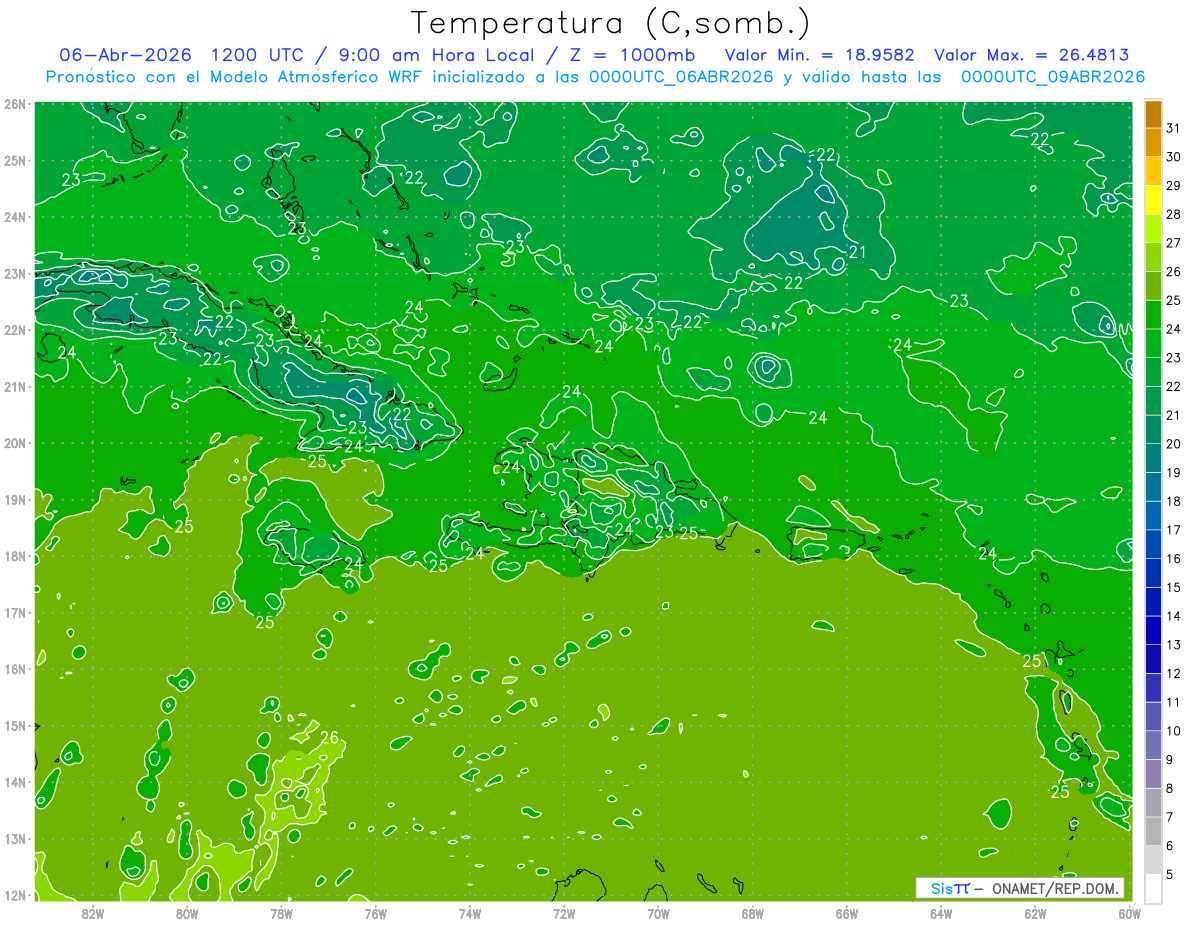Click the 70W longitude axis label

tap(658, 912)
